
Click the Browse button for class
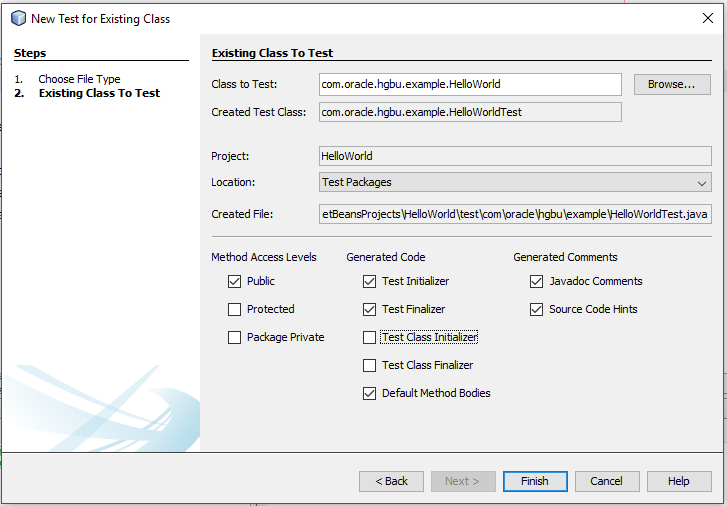[671, 85]
